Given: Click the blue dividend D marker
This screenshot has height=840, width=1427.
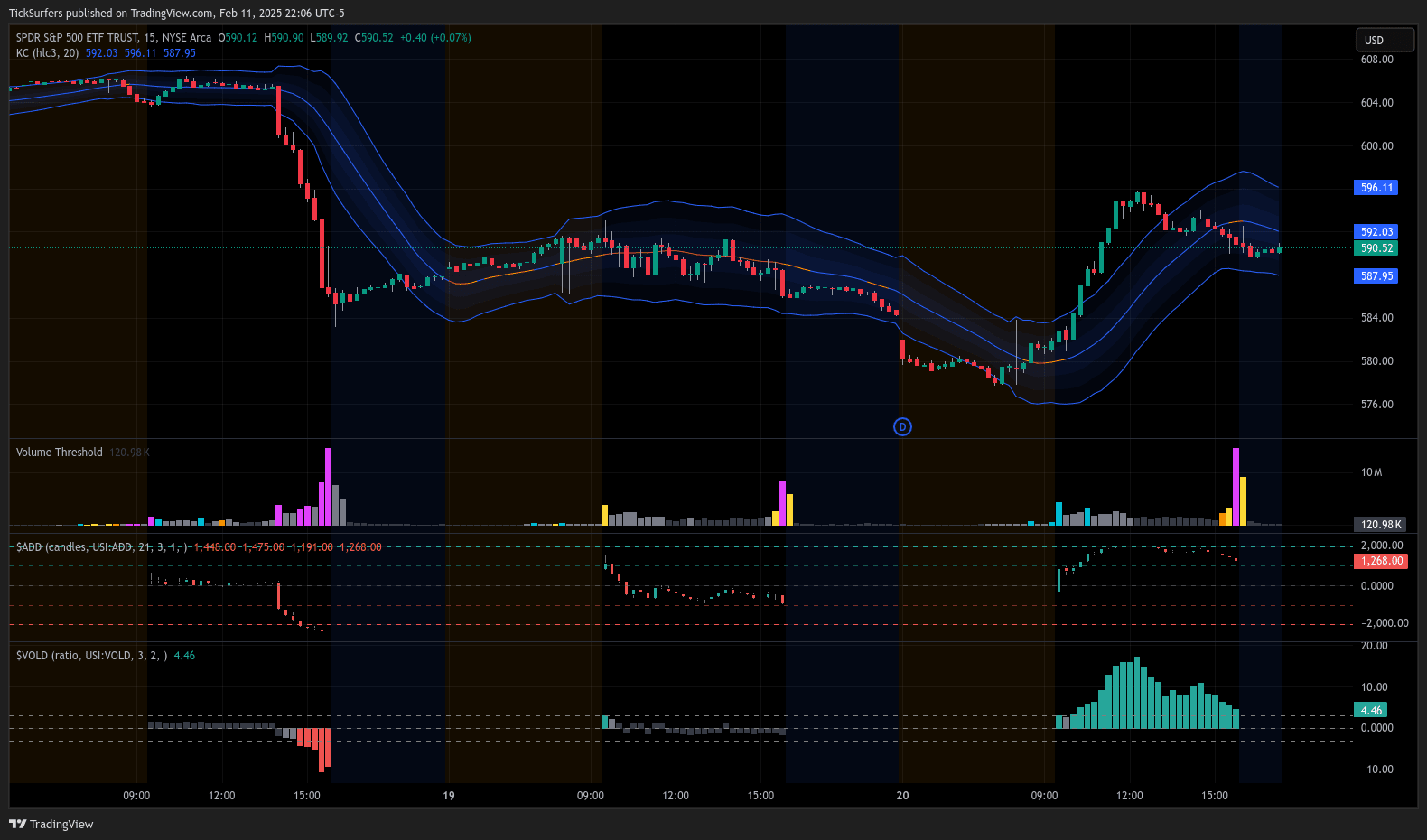Looking at the screenshot, I should (902, 426).
